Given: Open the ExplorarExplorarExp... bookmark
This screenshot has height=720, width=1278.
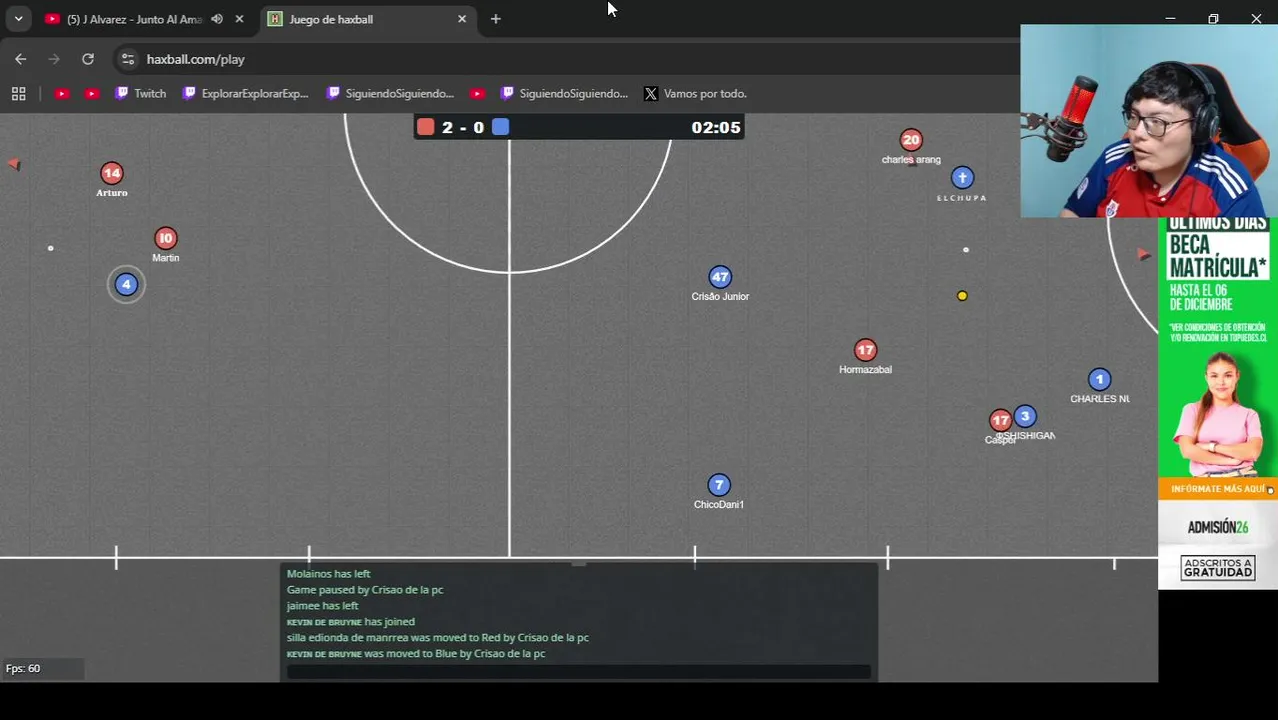Looking at the screenshot, I should 246,93.
